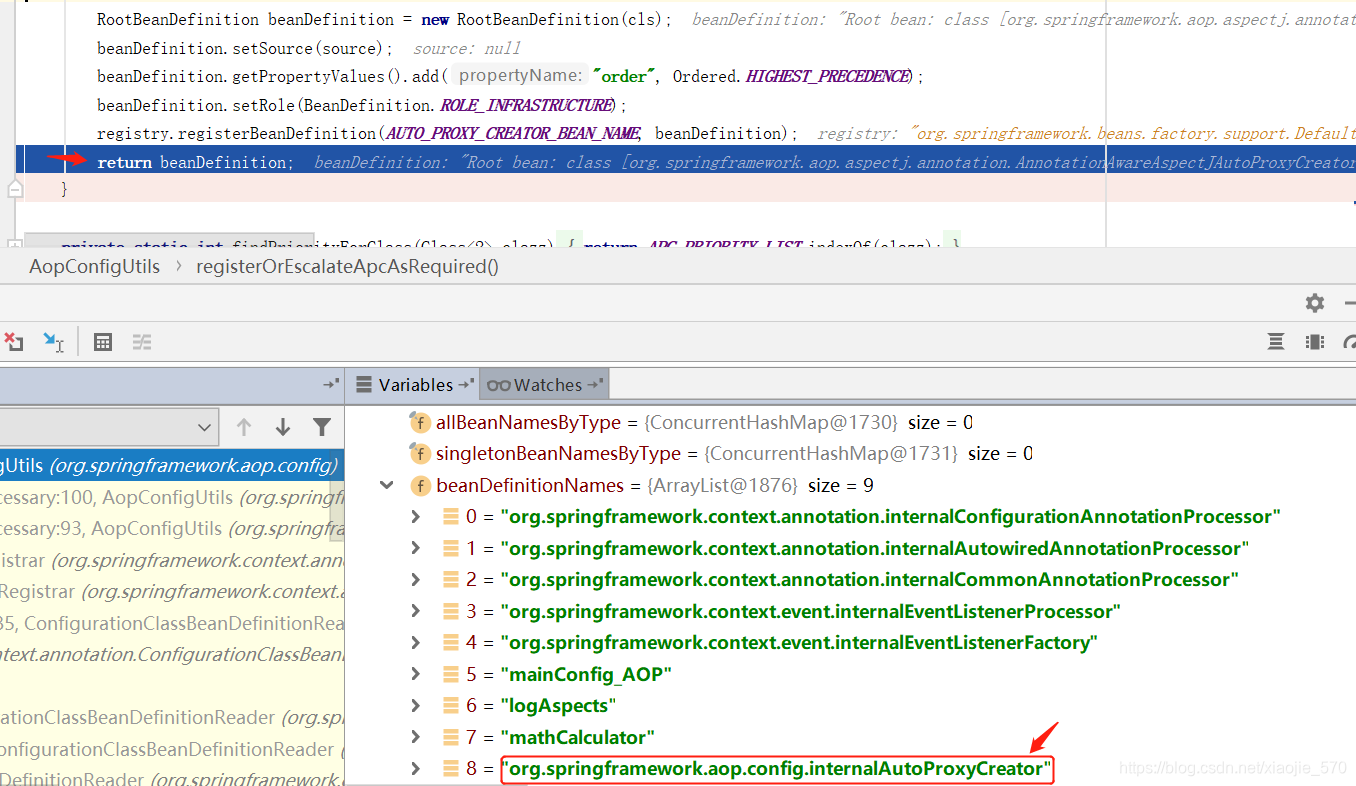Select the frame at line 93 of AopConfigUtils
The width and height of the screenshot is (1356, 786).
tap(172, 529)
